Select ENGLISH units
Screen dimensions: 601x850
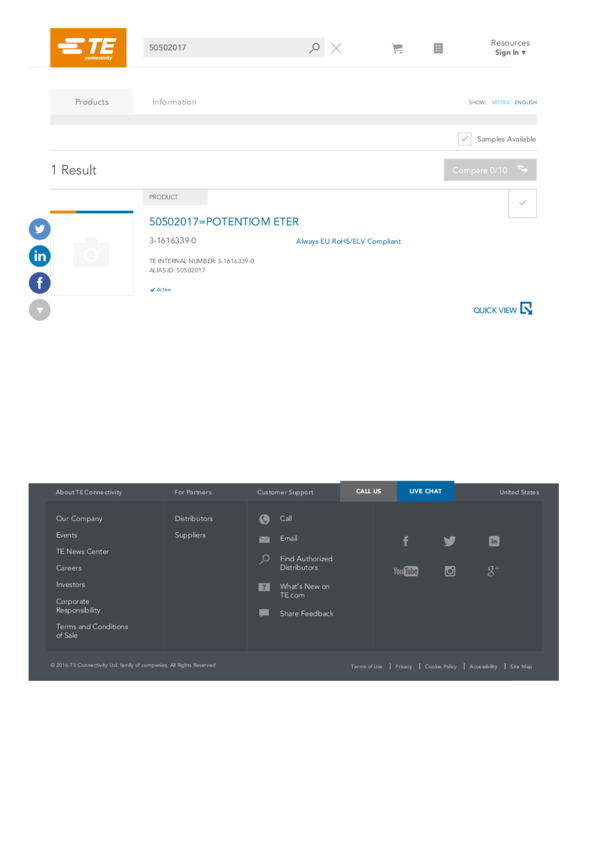pos(526,102)
